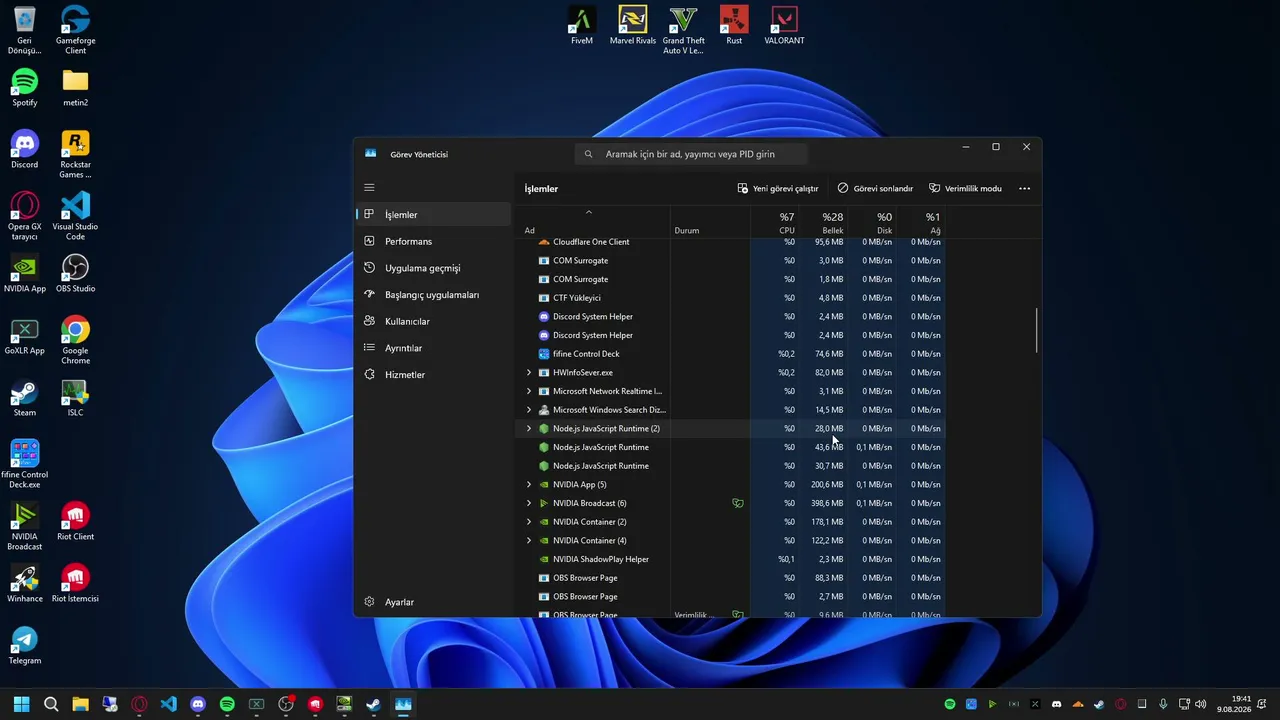1280x720 pixels.
Task: Select the NVIDIA App desktop shortcut
Action: (25, 274)
